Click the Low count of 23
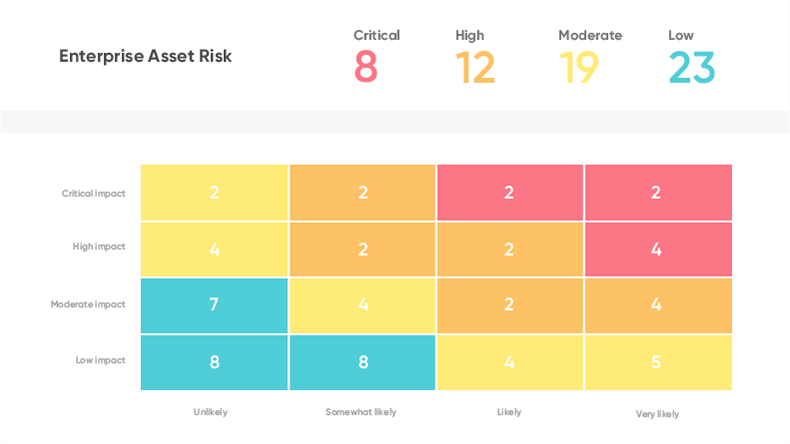This screenshot has width=790, height=444. (x=692, y=68)
